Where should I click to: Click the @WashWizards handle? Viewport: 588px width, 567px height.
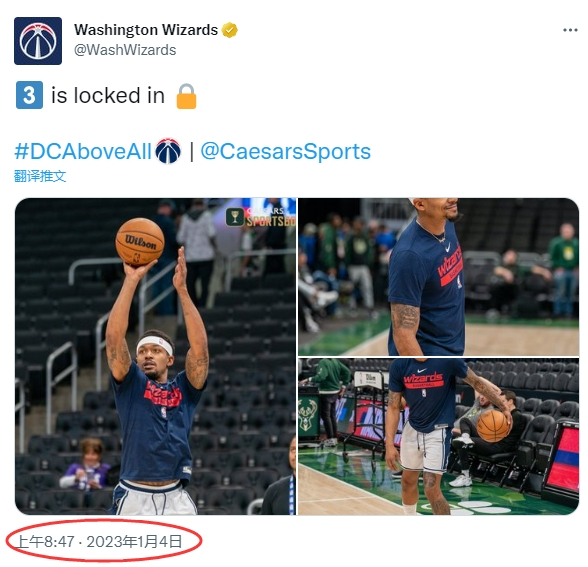[x=125, y=50]
